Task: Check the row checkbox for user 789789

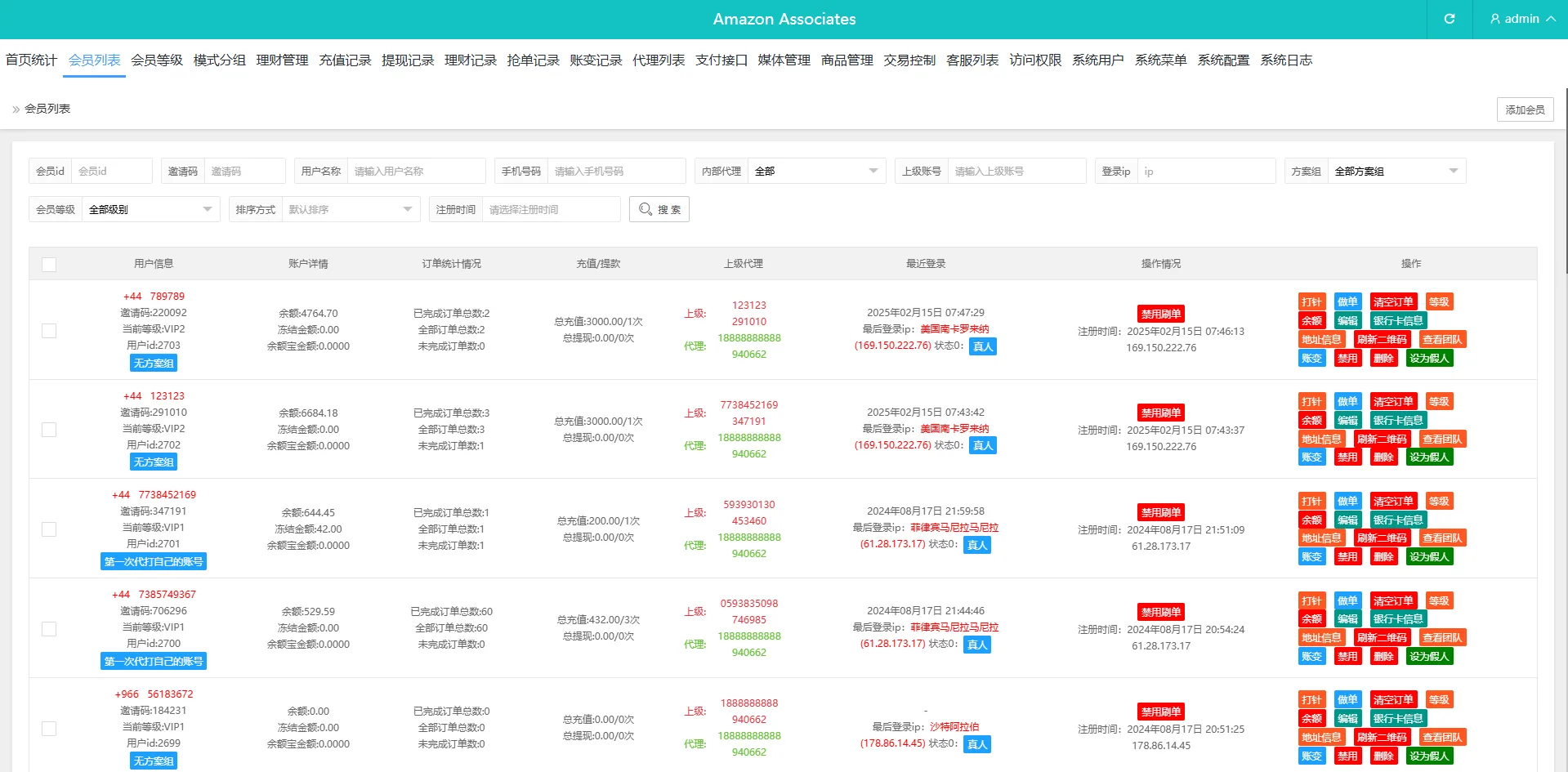Action: (49, 331)
